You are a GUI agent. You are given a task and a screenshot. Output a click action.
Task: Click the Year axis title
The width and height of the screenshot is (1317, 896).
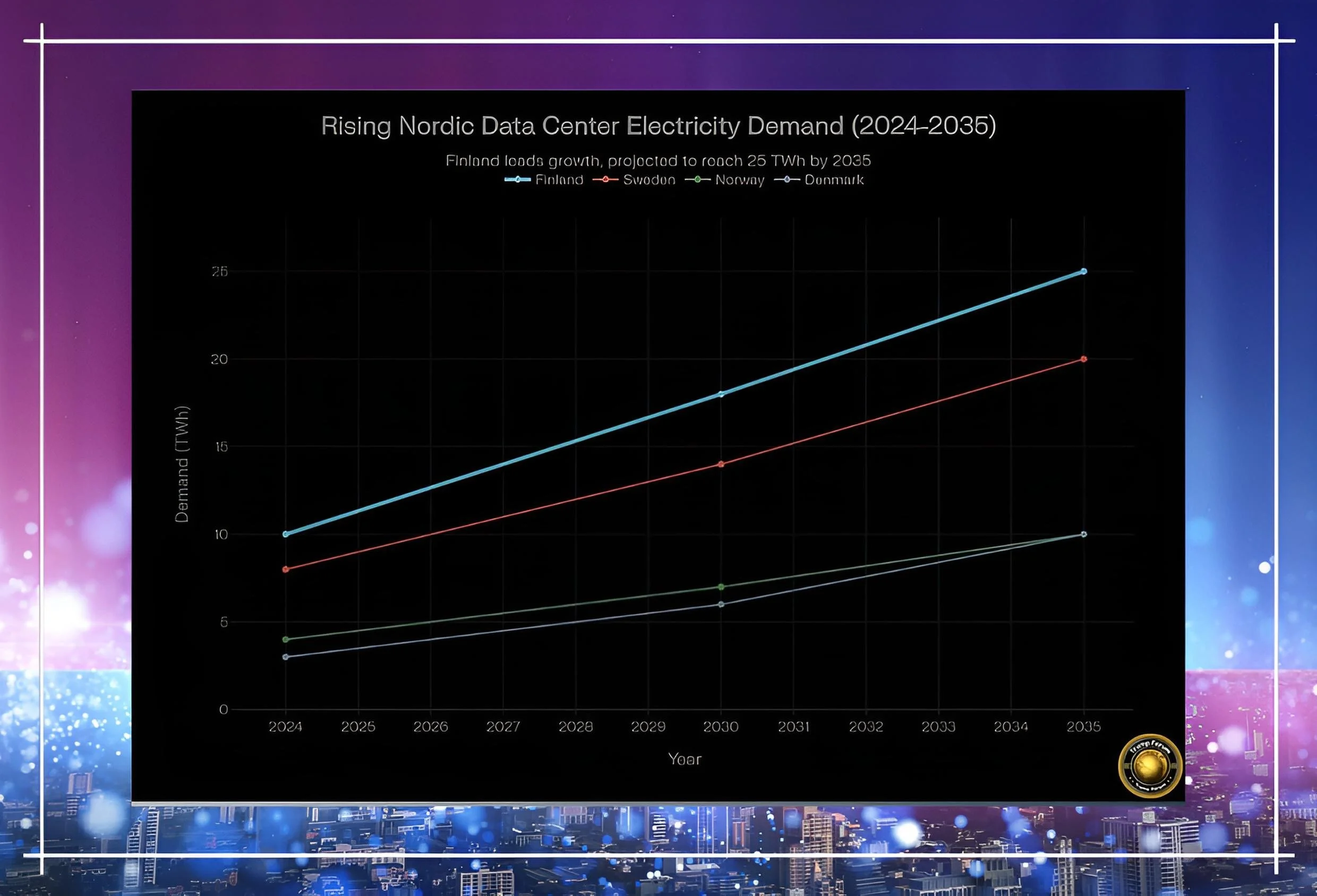(x=685, y=759)
